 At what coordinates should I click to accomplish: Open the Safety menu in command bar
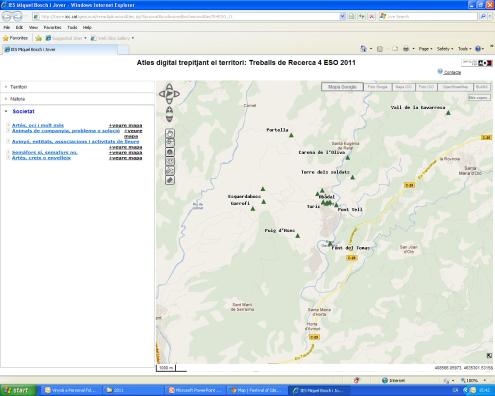[x=445, y=49]
